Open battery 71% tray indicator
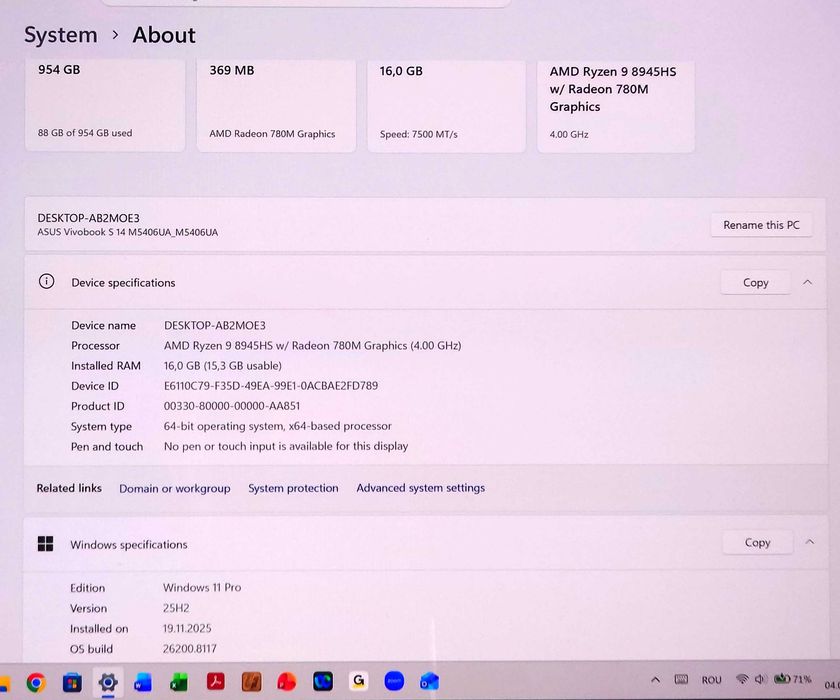 792,679
